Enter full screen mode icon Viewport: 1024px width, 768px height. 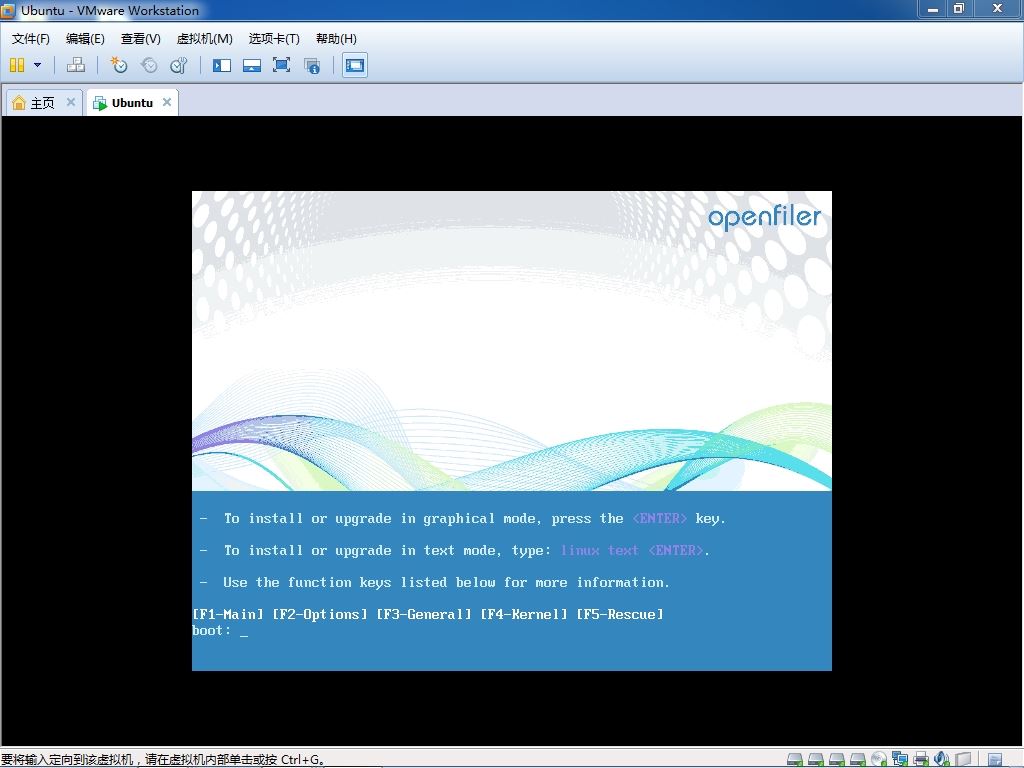(281, 65)
